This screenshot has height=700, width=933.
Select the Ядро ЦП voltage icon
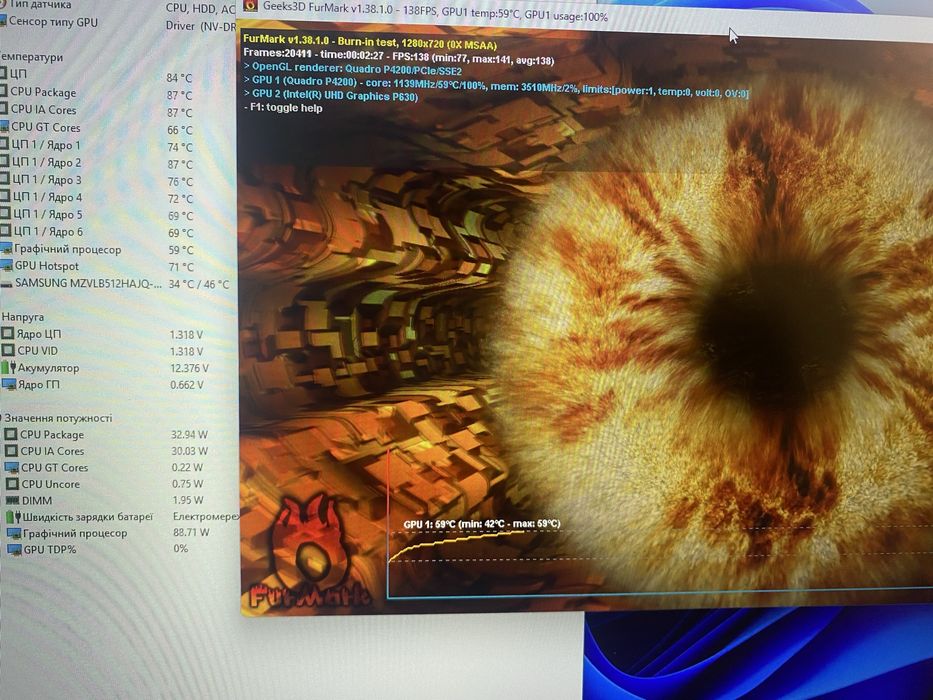(7, 333)
